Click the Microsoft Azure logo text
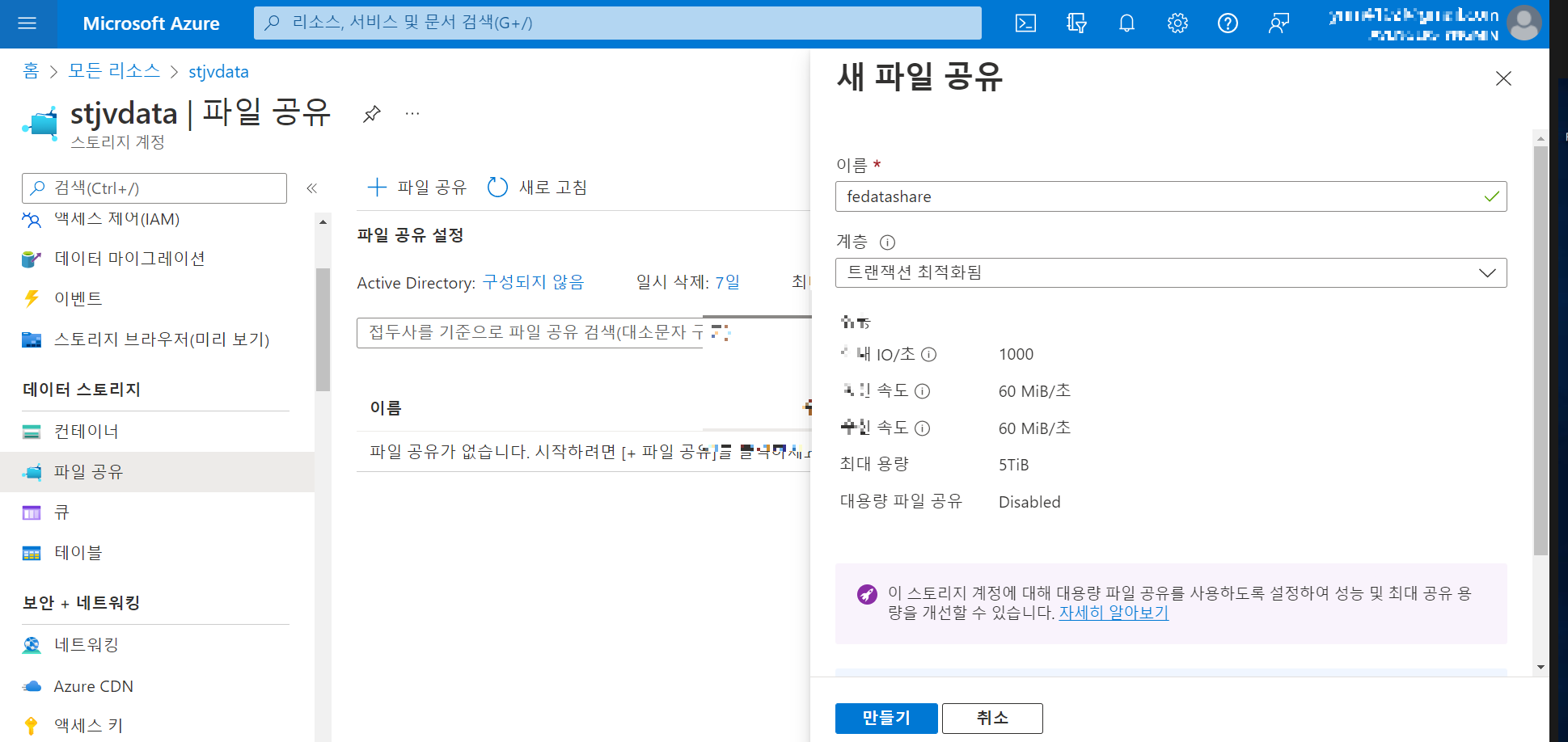 point(151,23)
